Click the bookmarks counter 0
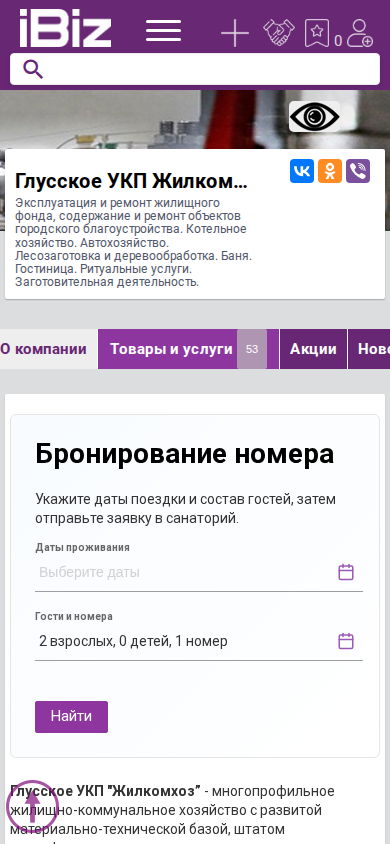Image resolution: width=390 pixels, height=844 pixels. tap(338, 41)
